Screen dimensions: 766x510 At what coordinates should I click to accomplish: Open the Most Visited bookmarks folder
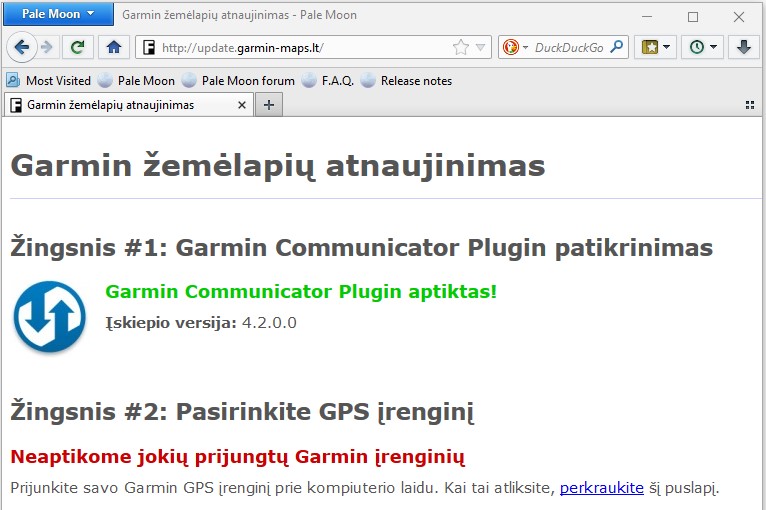(x=48, y=81)
